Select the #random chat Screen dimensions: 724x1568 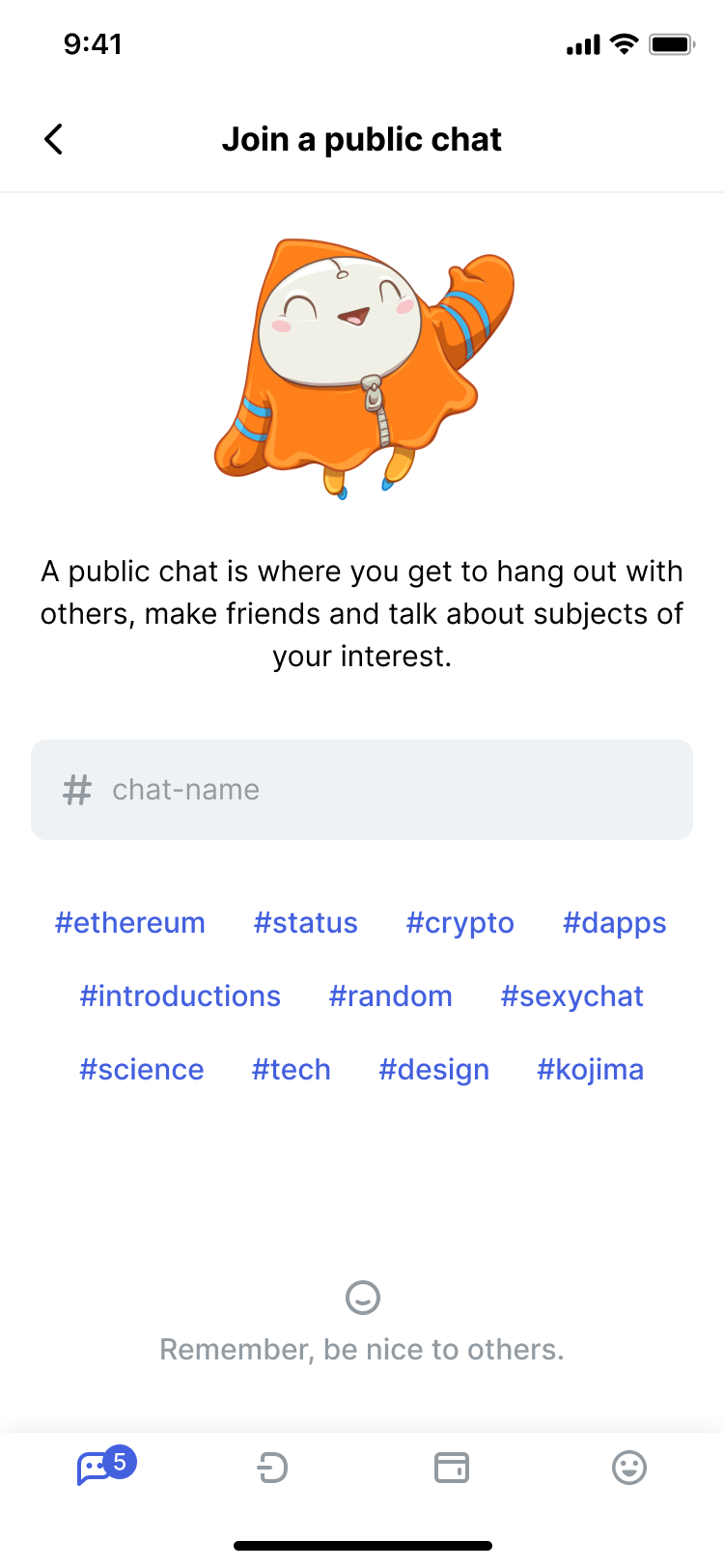(390, 995)
